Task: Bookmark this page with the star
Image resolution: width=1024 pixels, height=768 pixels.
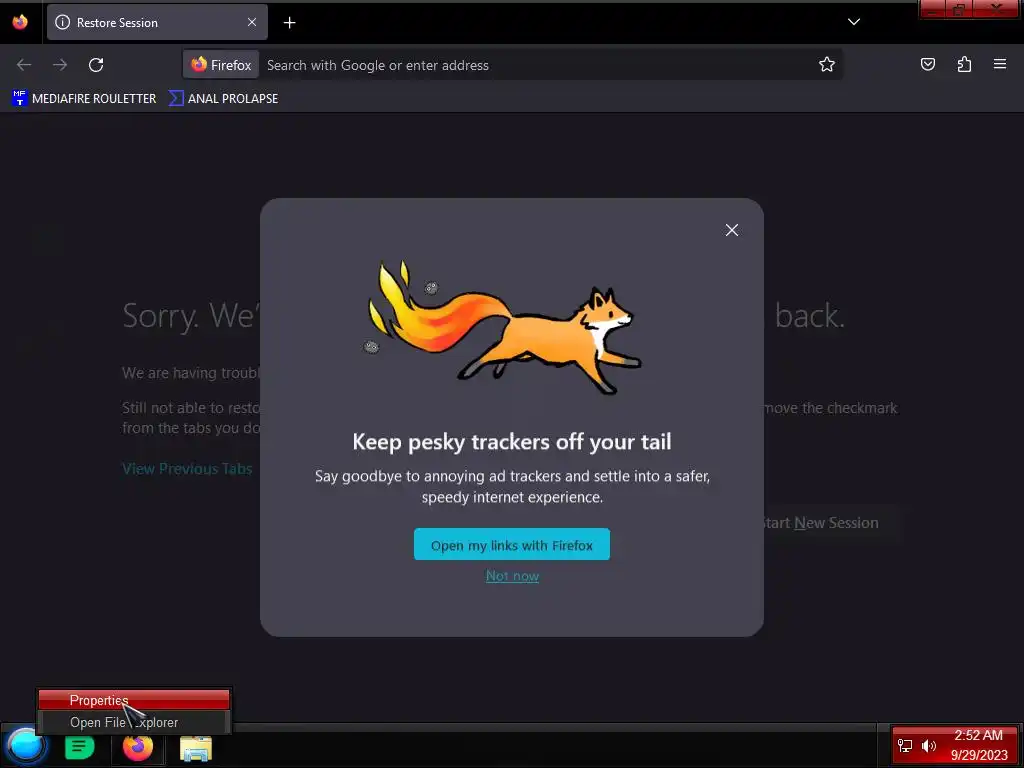Action: pyautogui.click(x=827, y=65)
